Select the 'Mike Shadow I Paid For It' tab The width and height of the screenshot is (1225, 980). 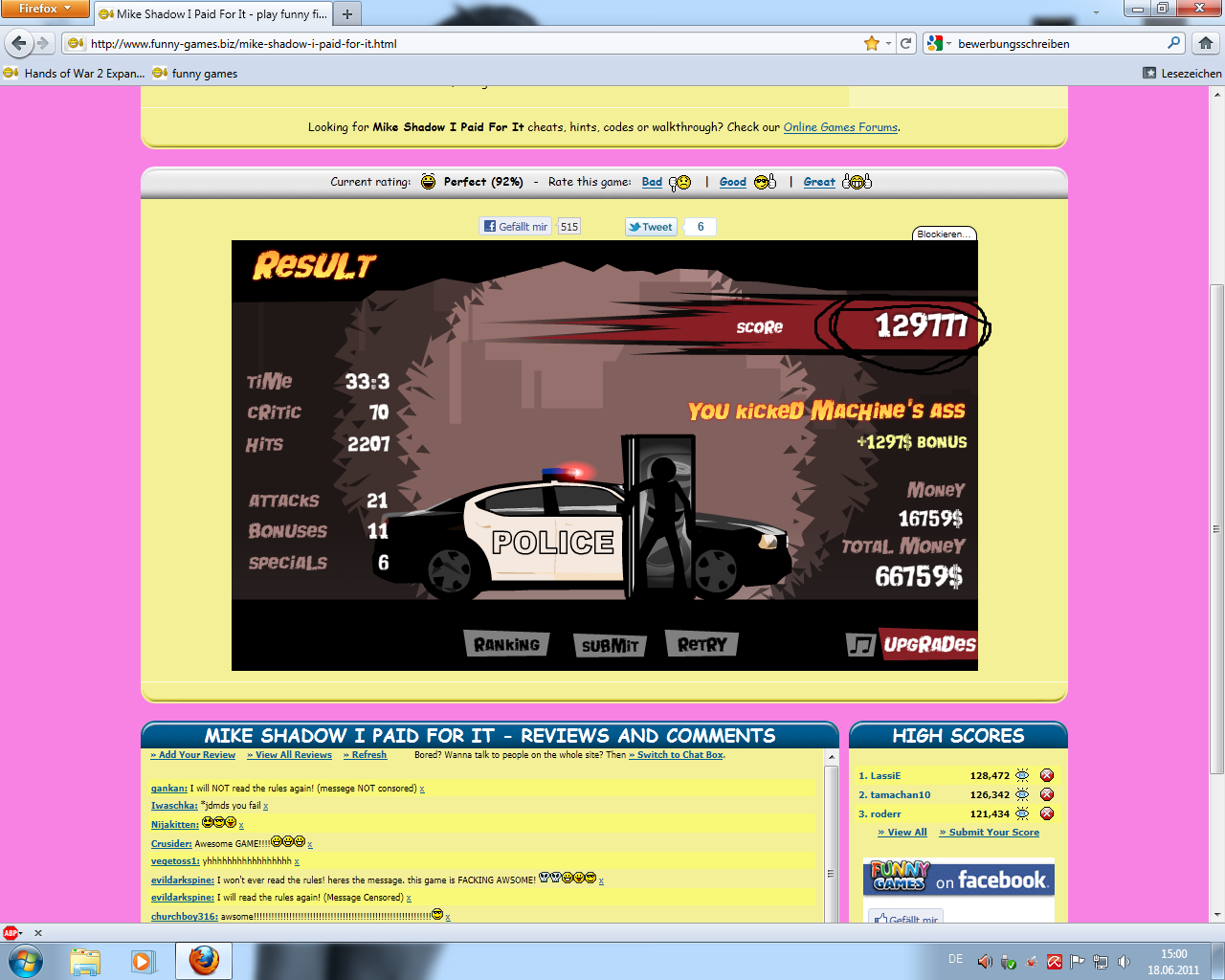(212, 14)
